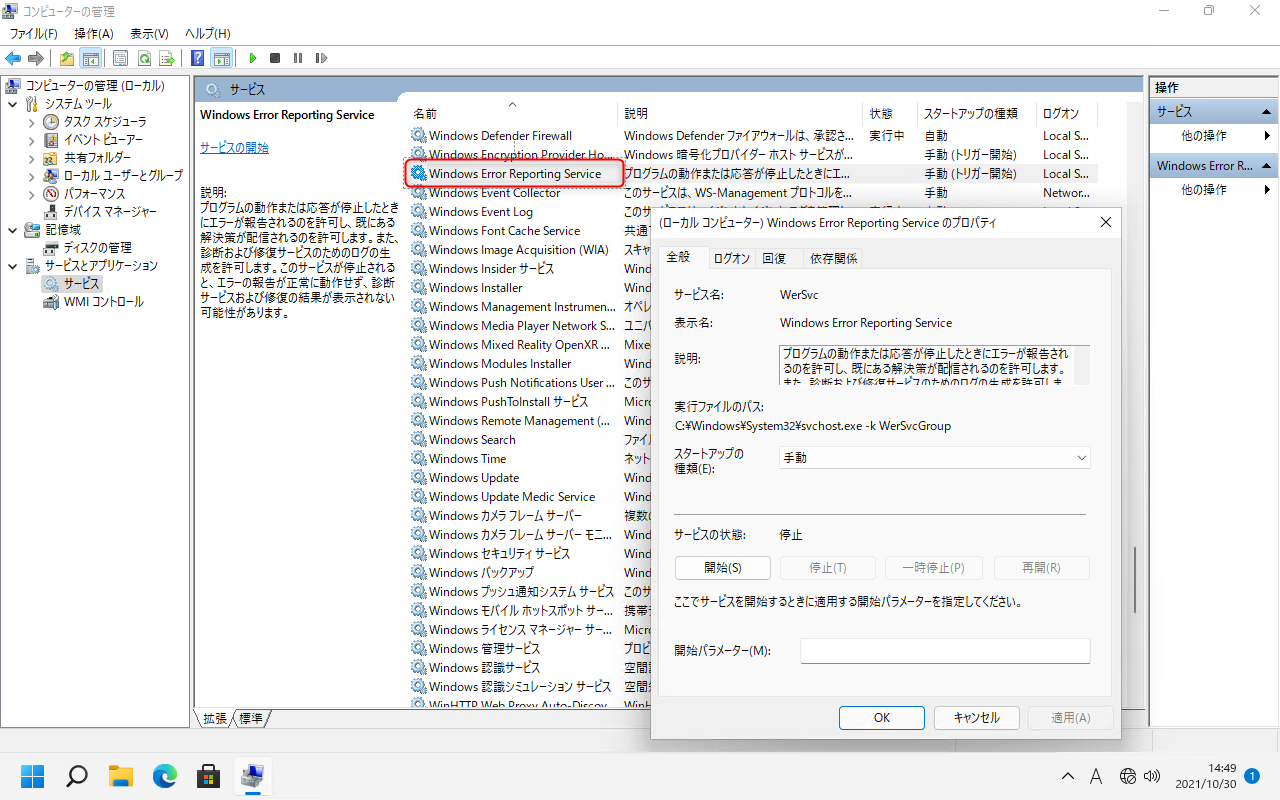Switch to the 回復 tab
Viewport: 1280px width, 800px height.
pos(774,258)
